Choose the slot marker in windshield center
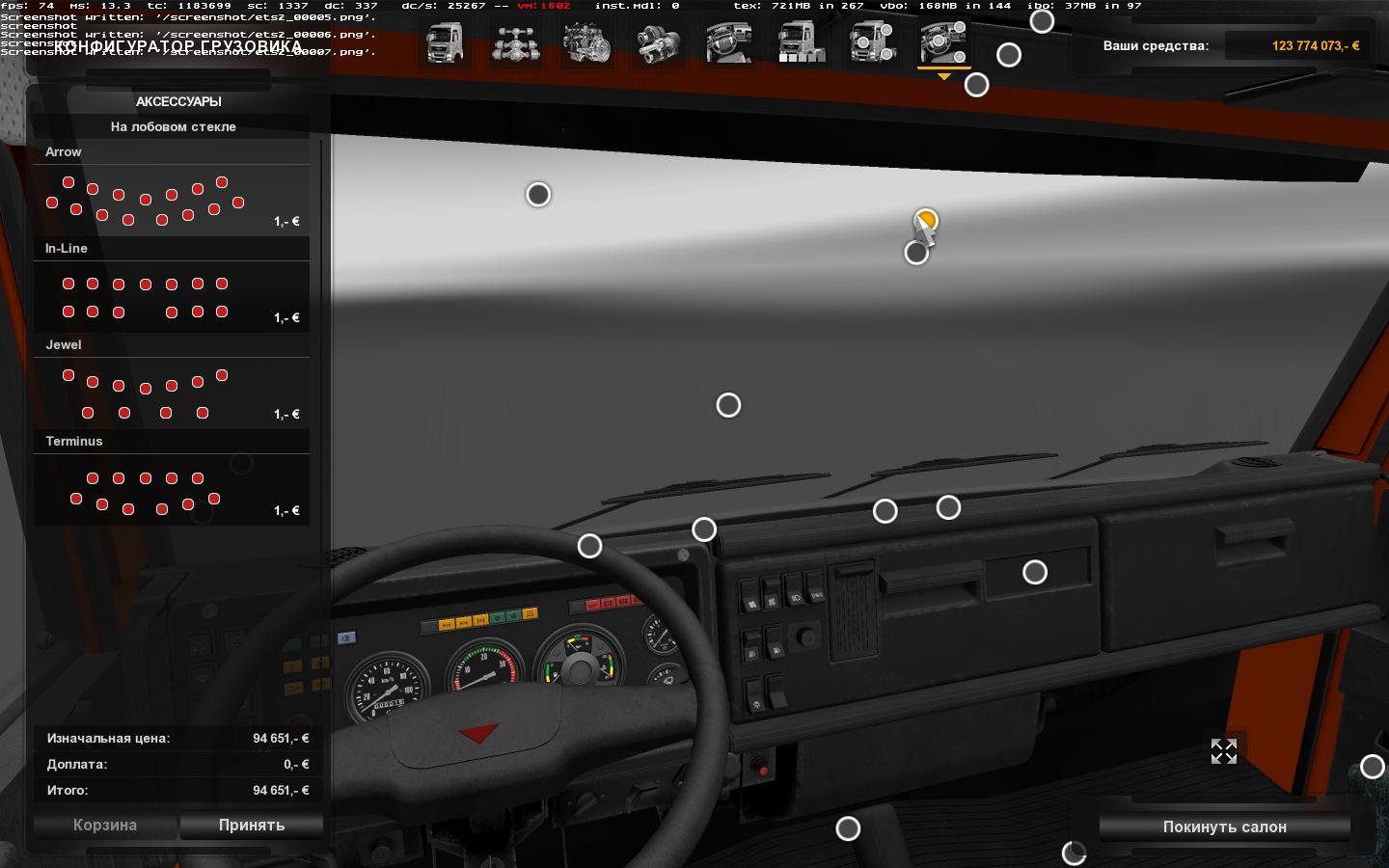Viewport: 1389px width, 868px height. (728, 405)
